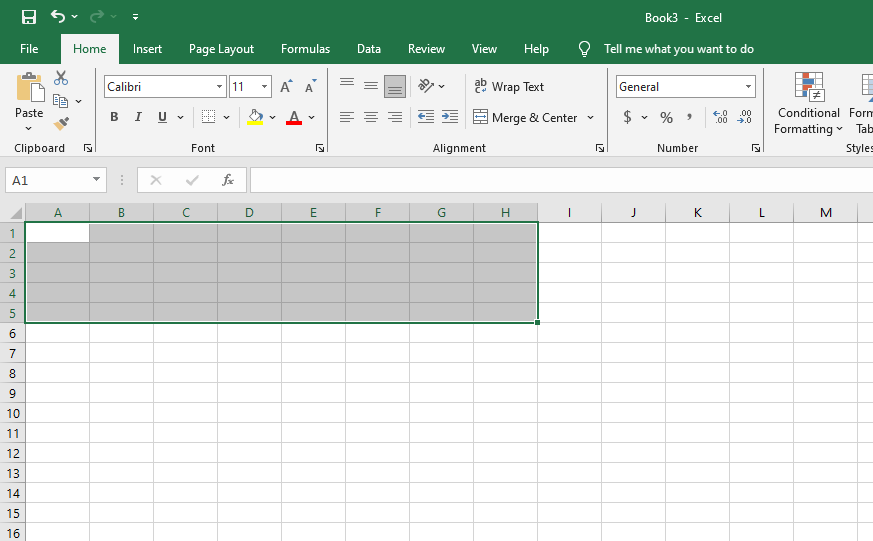Toggle Italic formatting
The width and height of the screenshot is (873, 541).
[x=138, y=117]
